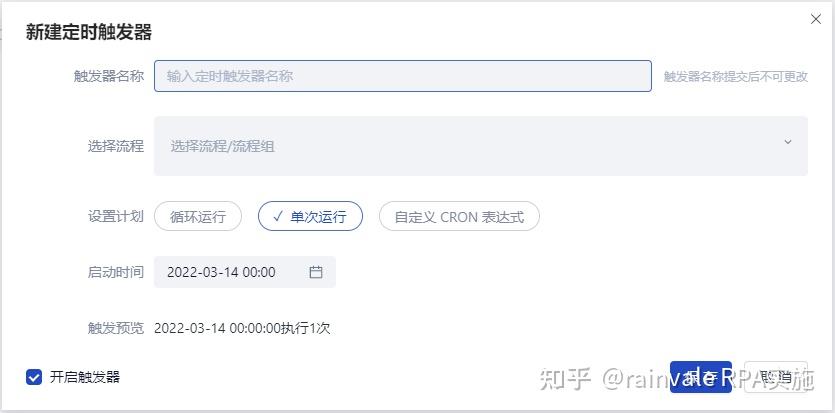
Task: Open the 2022-03-14 00:00 start time field
Action: coord(244,272)
